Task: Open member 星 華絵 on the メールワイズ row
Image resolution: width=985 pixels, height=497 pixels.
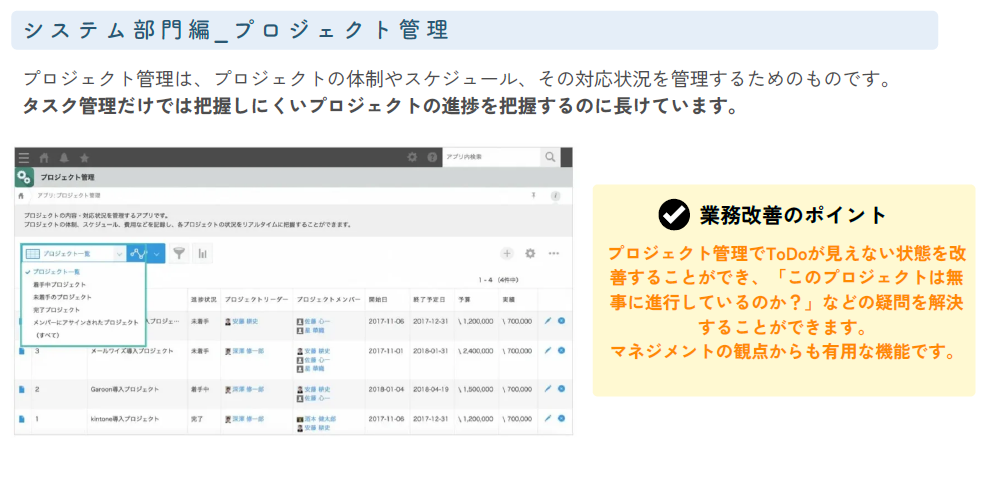Action: point(314,369)
